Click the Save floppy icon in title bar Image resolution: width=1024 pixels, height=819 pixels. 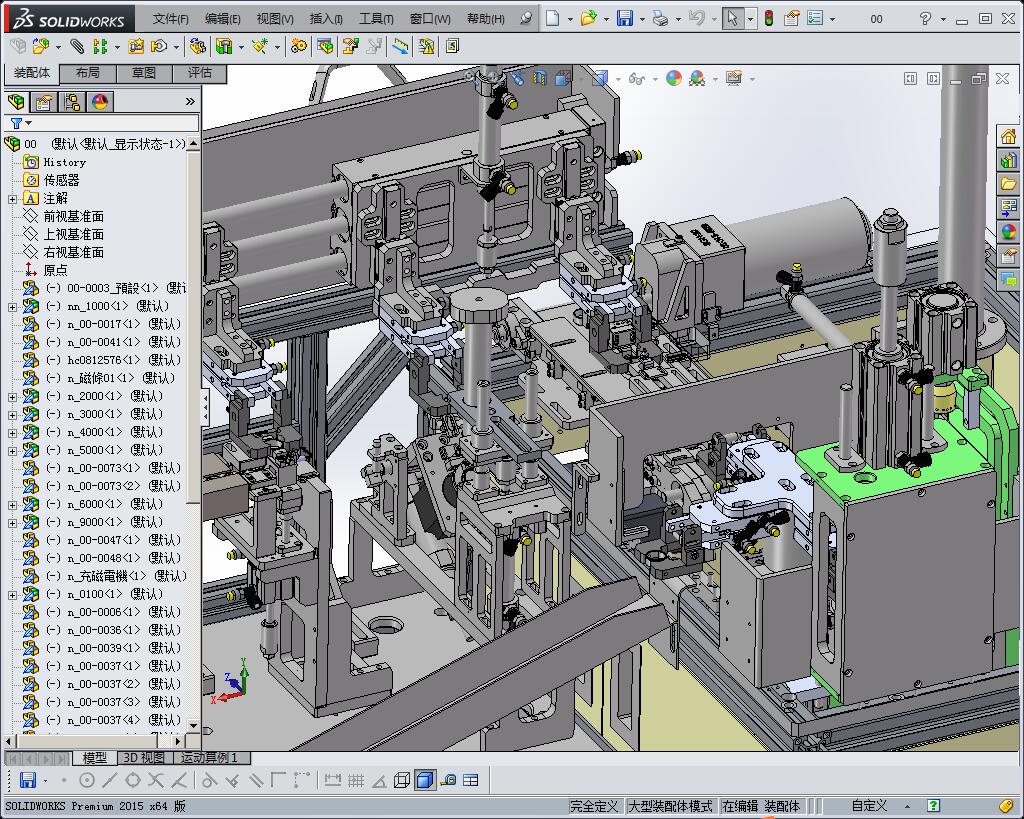click(625, 18)
